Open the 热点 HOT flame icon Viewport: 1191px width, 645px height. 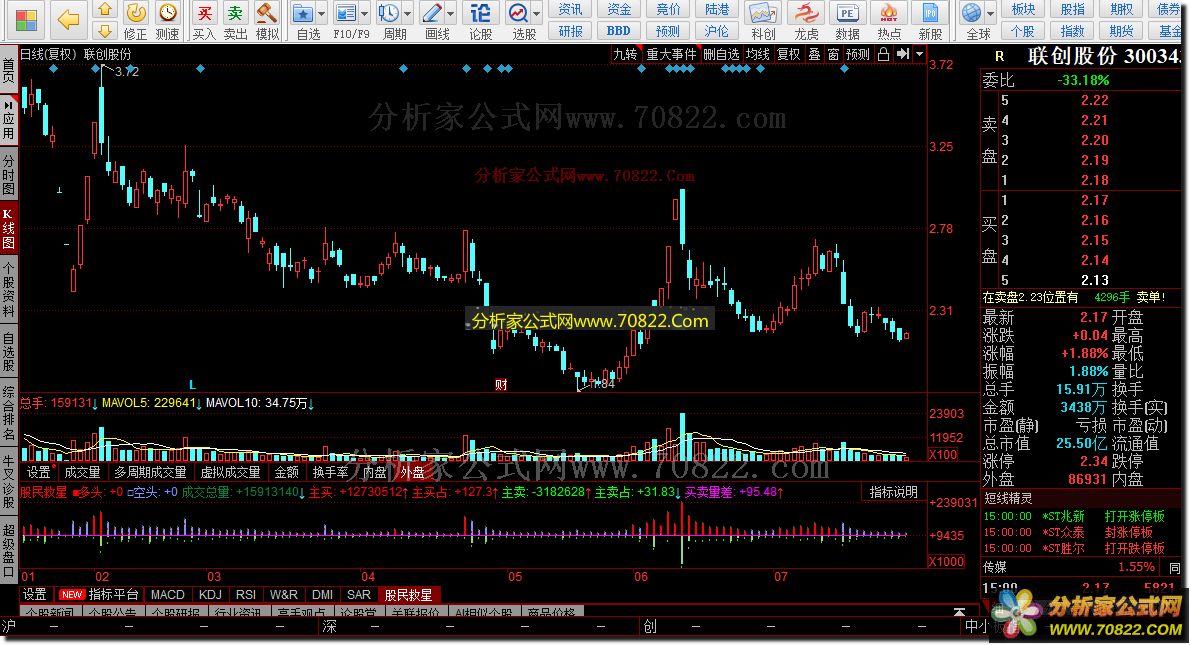pyautogui.click(x=889, y=13)
